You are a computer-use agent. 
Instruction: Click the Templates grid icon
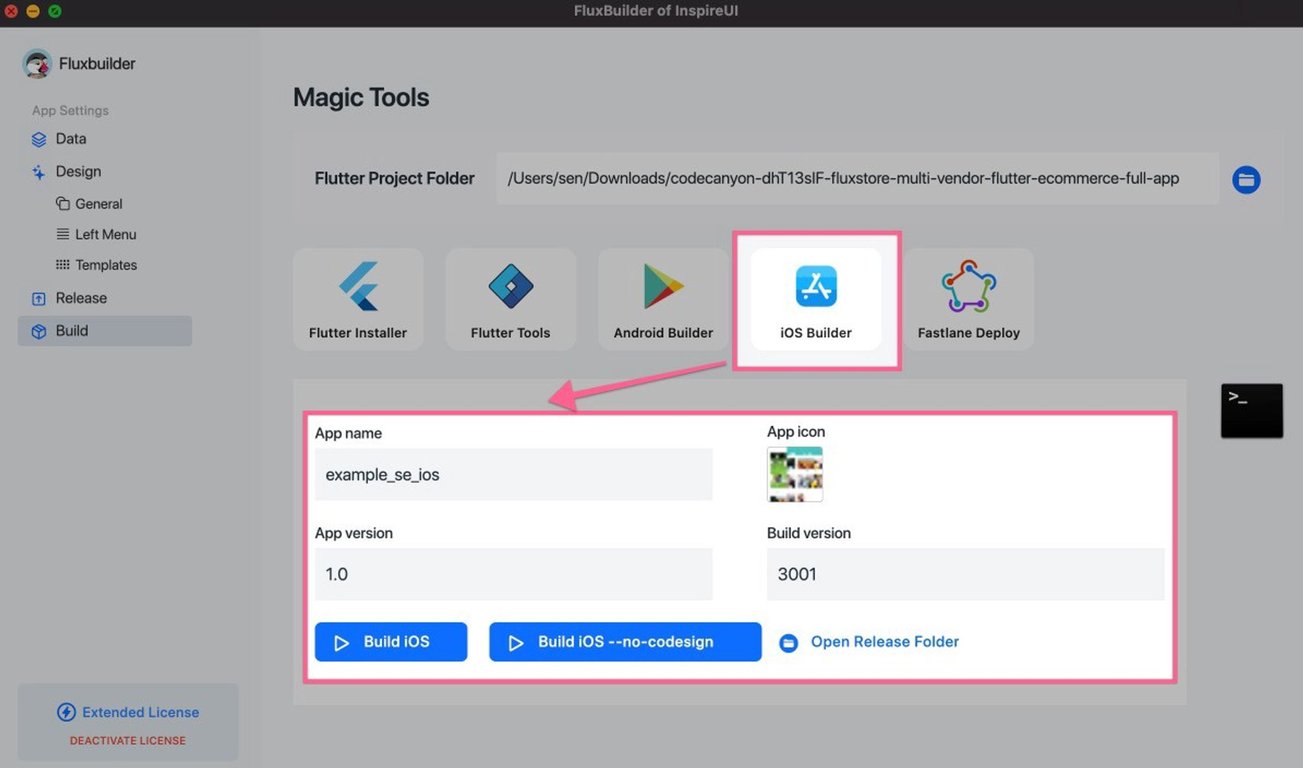(x=63, y=266)
